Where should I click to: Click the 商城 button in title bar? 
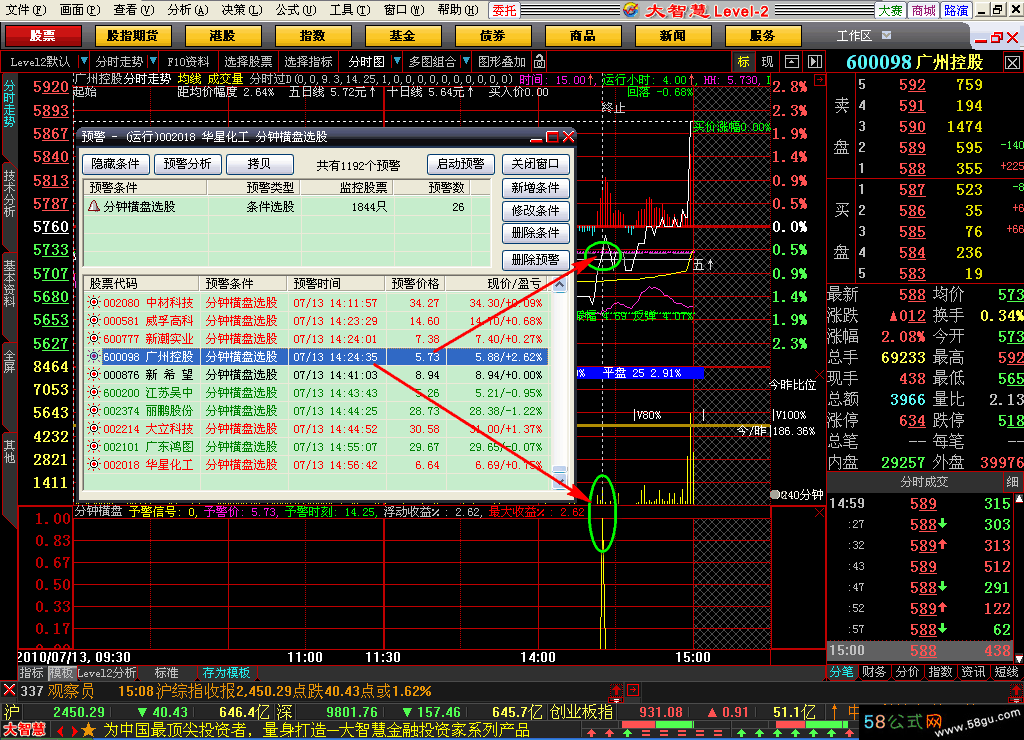(x=923, y=10)
